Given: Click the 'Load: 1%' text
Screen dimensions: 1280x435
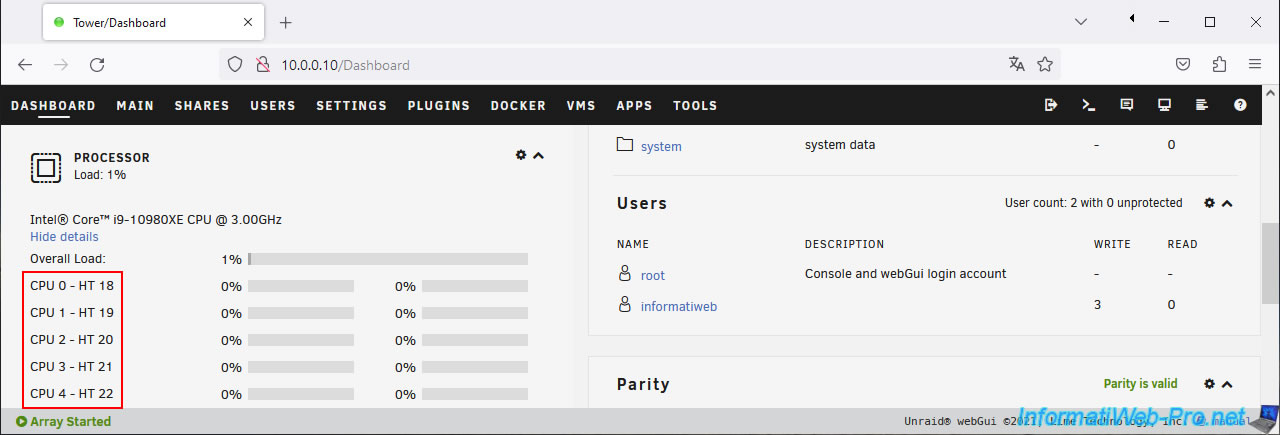Looking at the screenshot, I should (x=100, y=175).
